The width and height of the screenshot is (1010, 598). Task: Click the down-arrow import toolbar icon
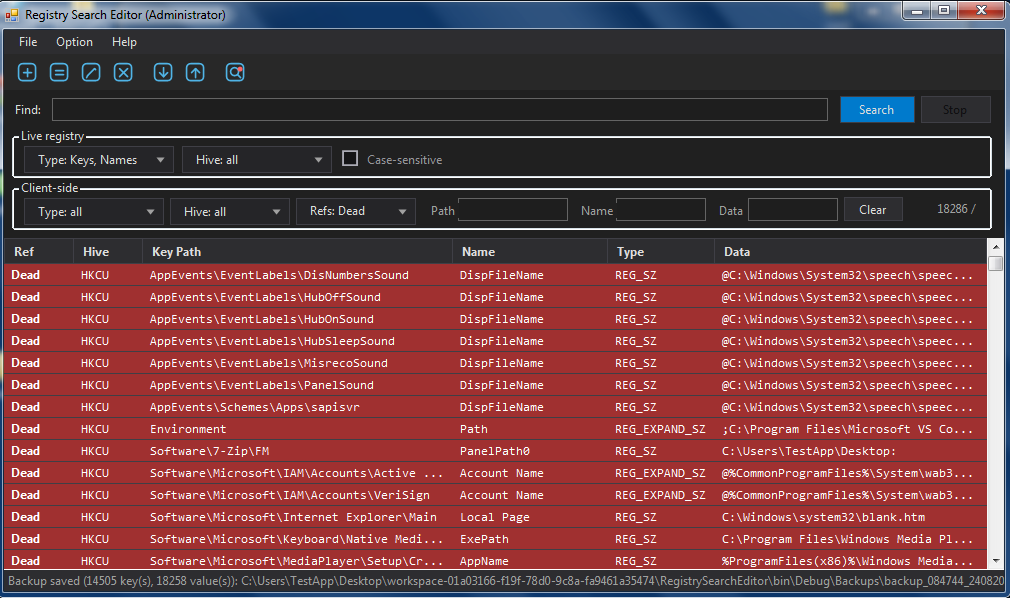[163, 72]
